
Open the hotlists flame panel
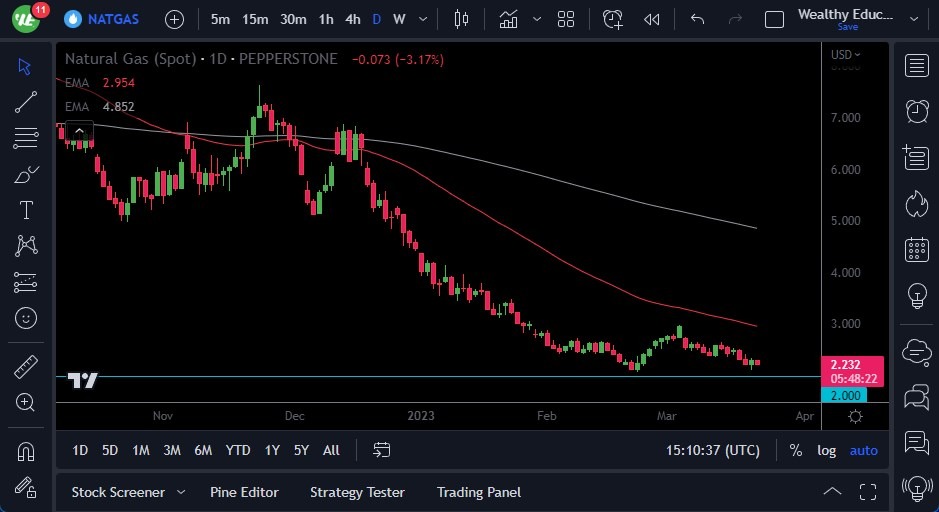point(916,204)
